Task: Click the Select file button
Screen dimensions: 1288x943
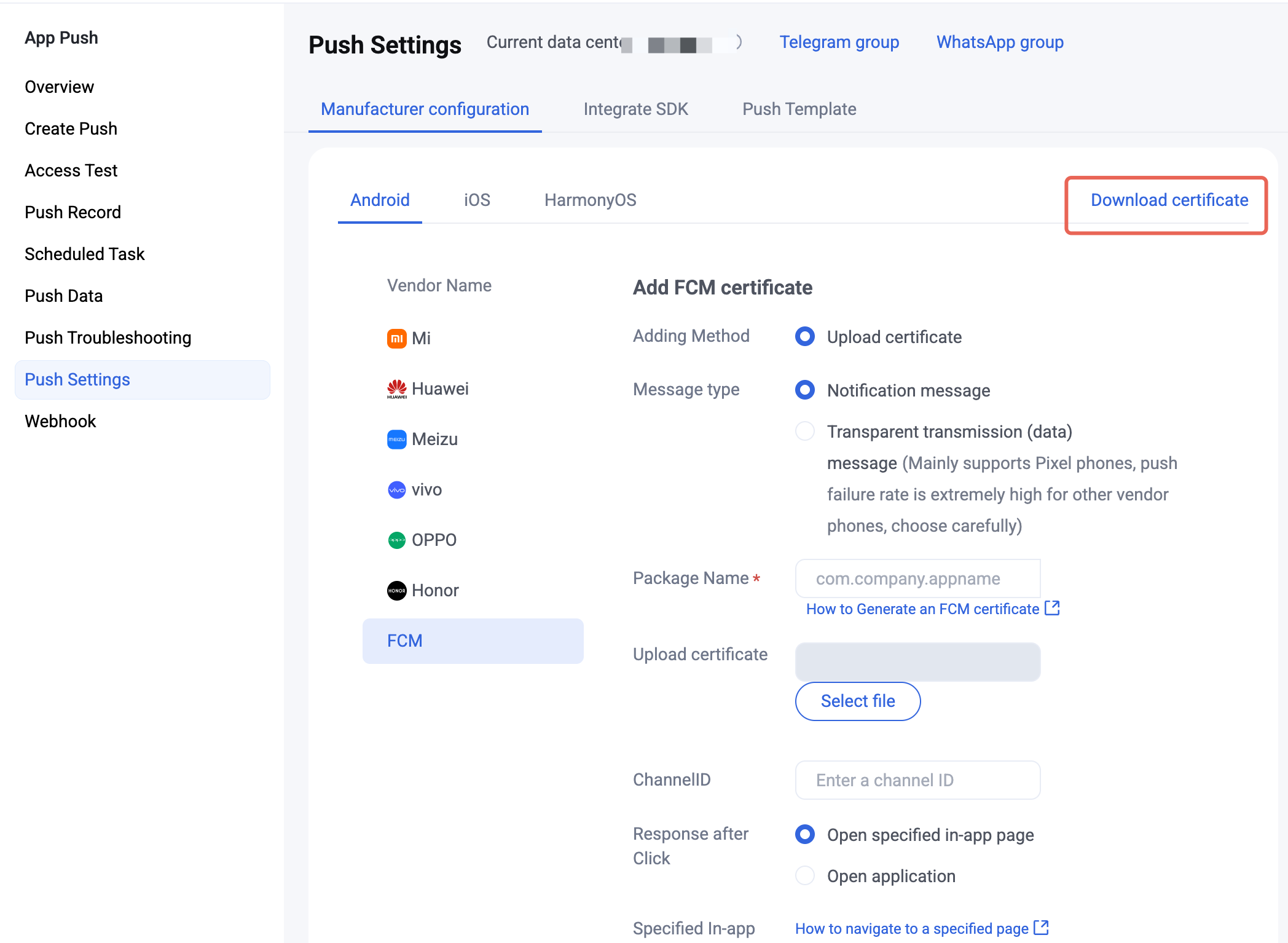Action: [858, 701]
